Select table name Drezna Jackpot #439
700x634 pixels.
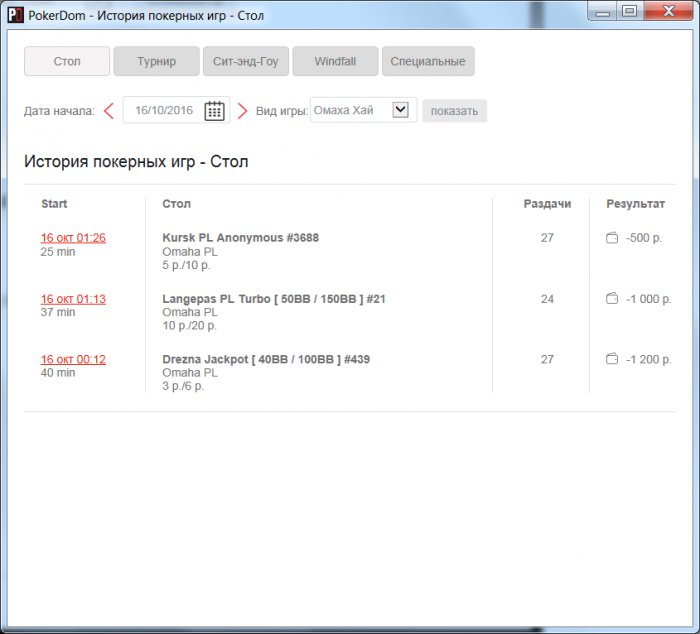click(x=266, y=359)
